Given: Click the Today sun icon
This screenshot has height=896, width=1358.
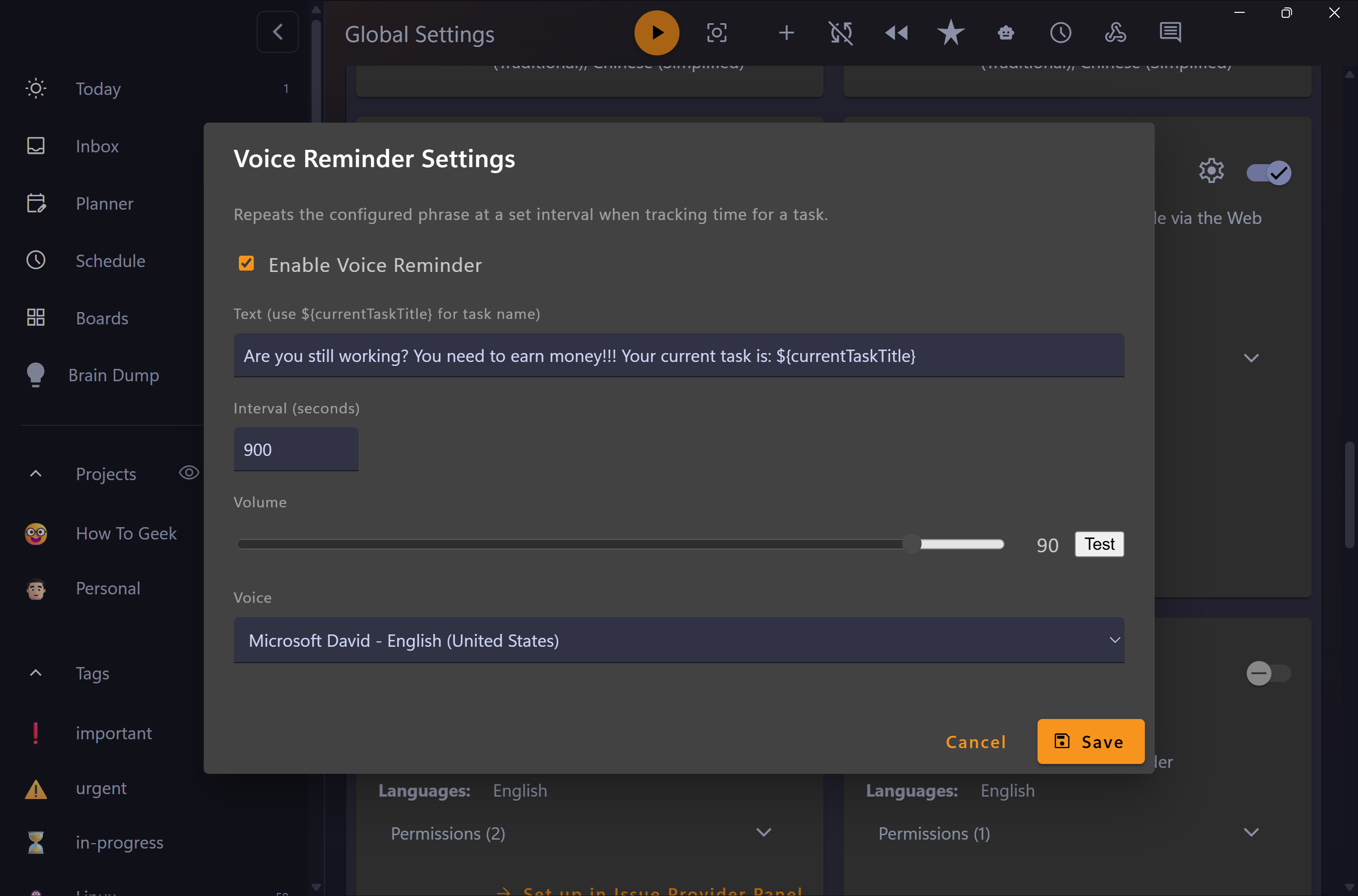Looking at the screenshot, I should click(x=36, y=89).
